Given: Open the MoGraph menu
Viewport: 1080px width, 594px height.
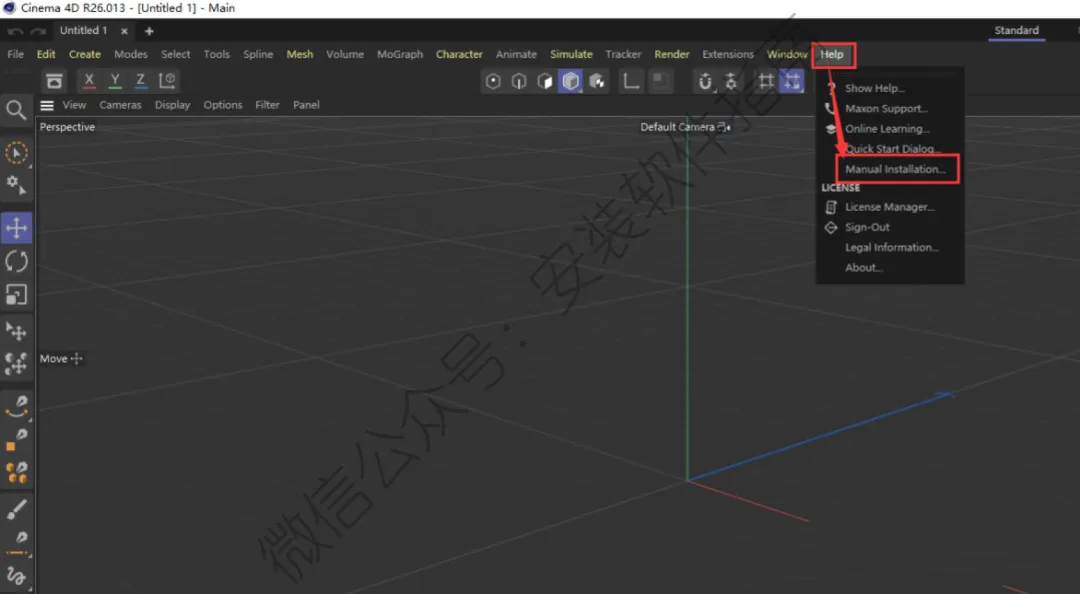Looking at the screenshot, I should (400, 54).
